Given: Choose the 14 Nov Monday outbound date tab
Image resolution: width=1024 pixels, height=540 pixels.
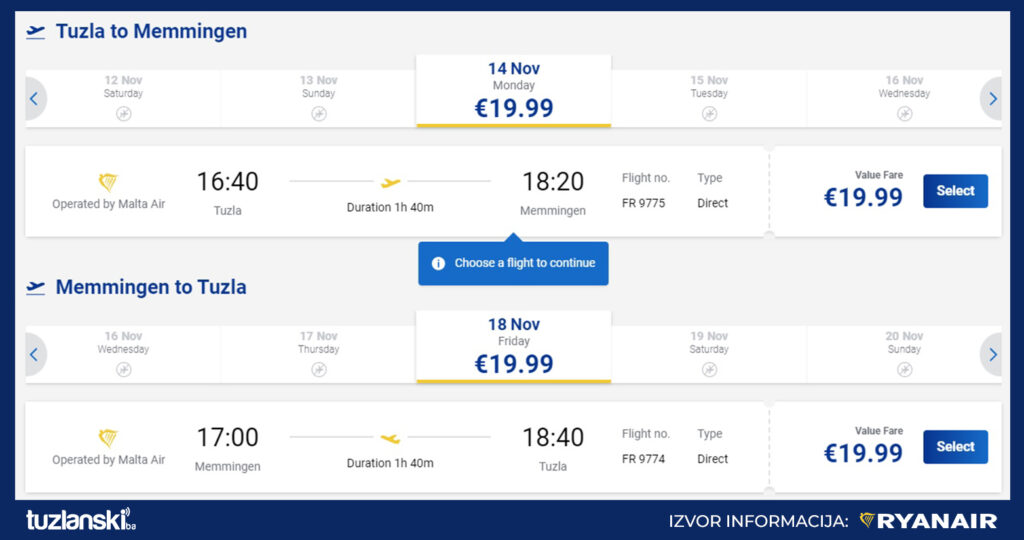Looking at the screenshot, I should click(513, 91).
